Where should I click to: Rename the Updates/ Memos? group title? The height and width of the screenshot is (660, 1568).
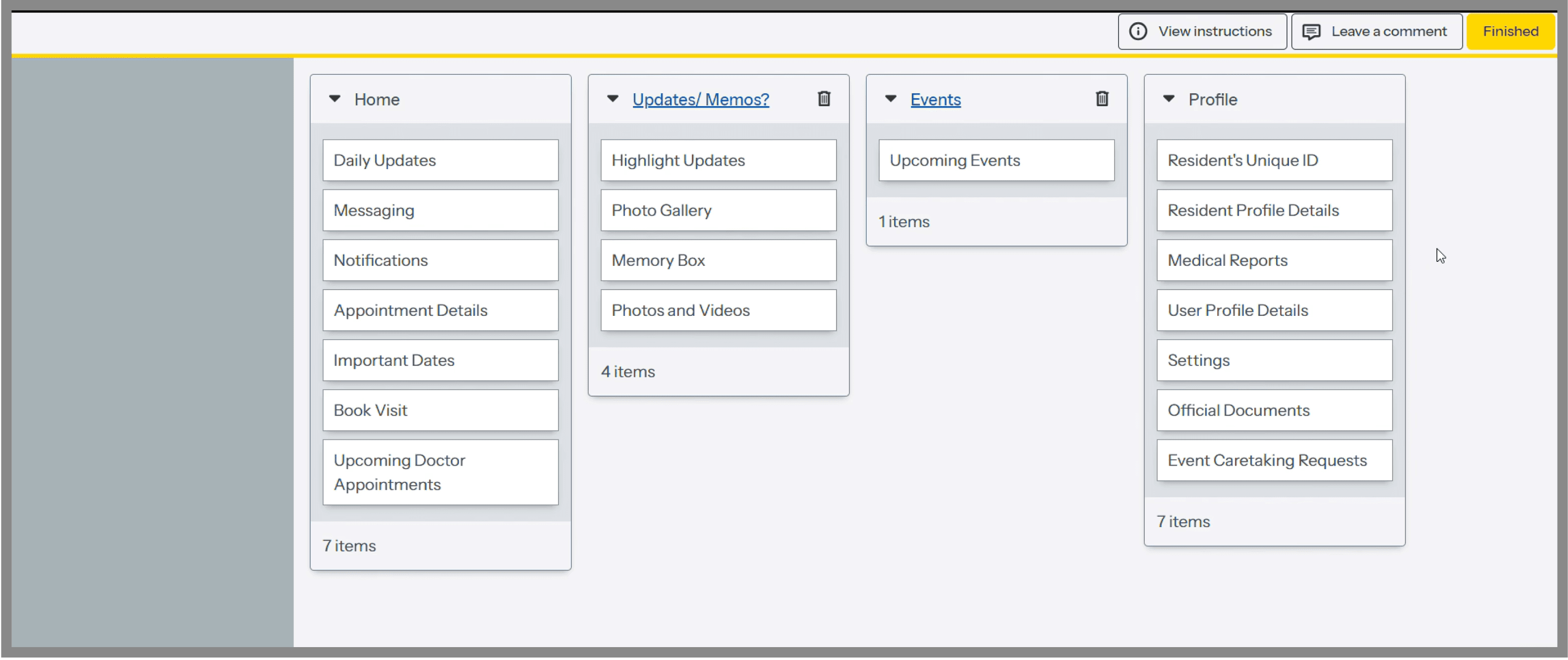click(x=700, y=99)
